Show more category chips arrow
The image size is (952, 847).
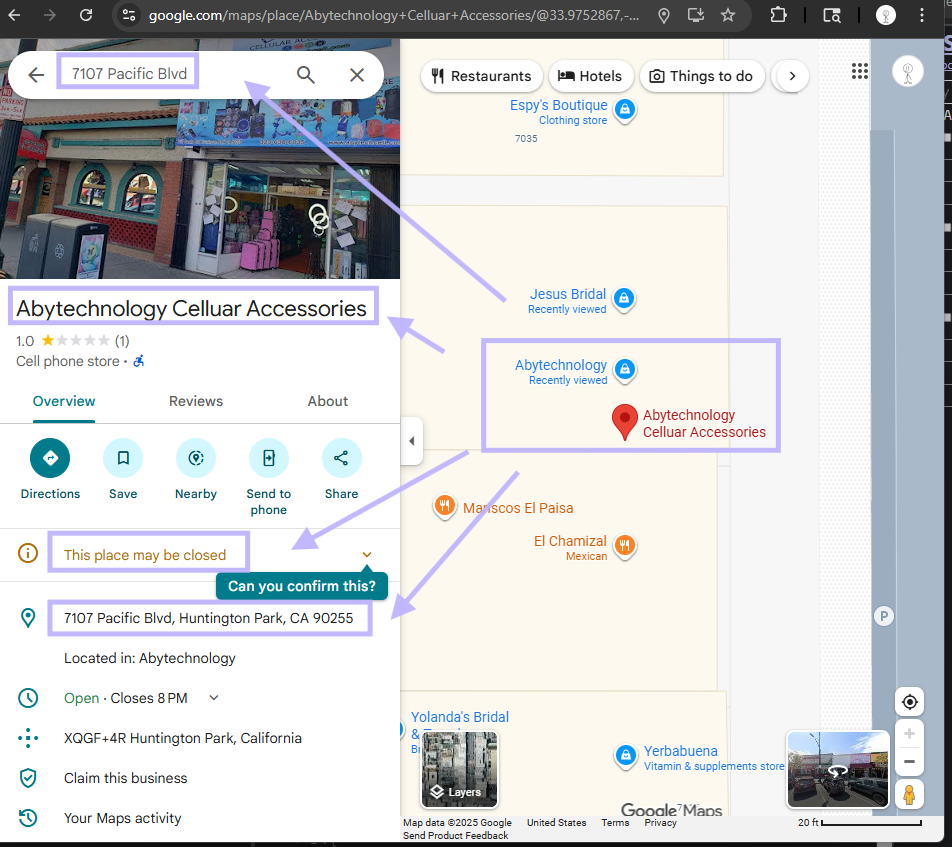point(792,76)
